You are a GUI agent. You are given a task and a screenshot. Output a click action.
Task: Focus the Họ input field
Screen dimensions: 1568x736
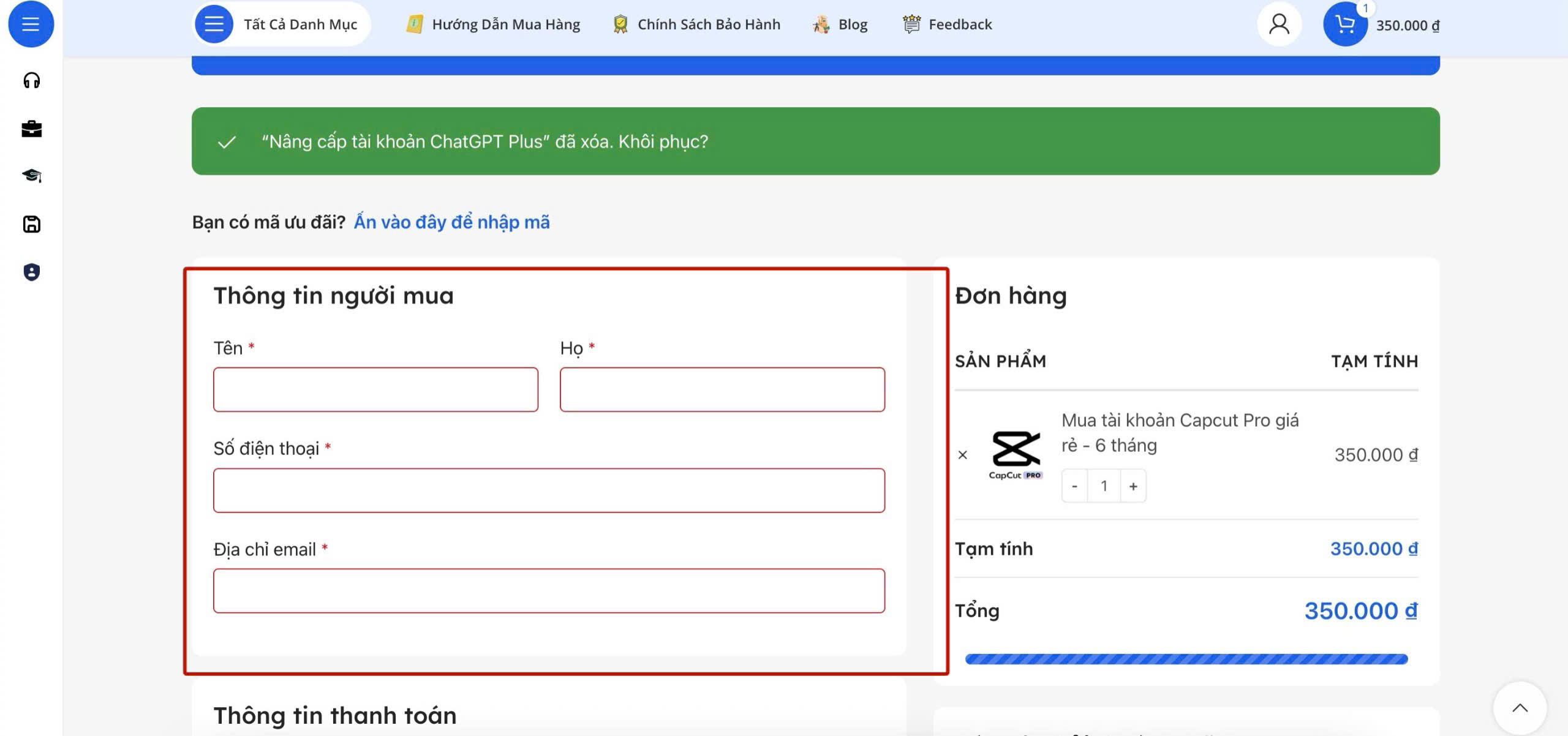coord(722,389)
